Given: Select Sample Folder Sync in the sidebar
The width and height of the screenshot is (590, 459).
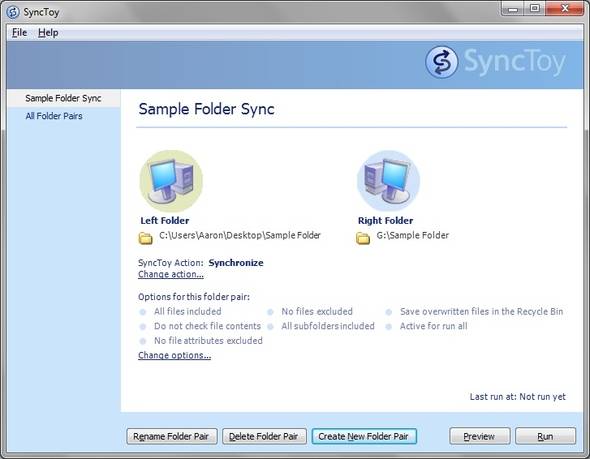Looking at the screenshot, I should [63, 98].
